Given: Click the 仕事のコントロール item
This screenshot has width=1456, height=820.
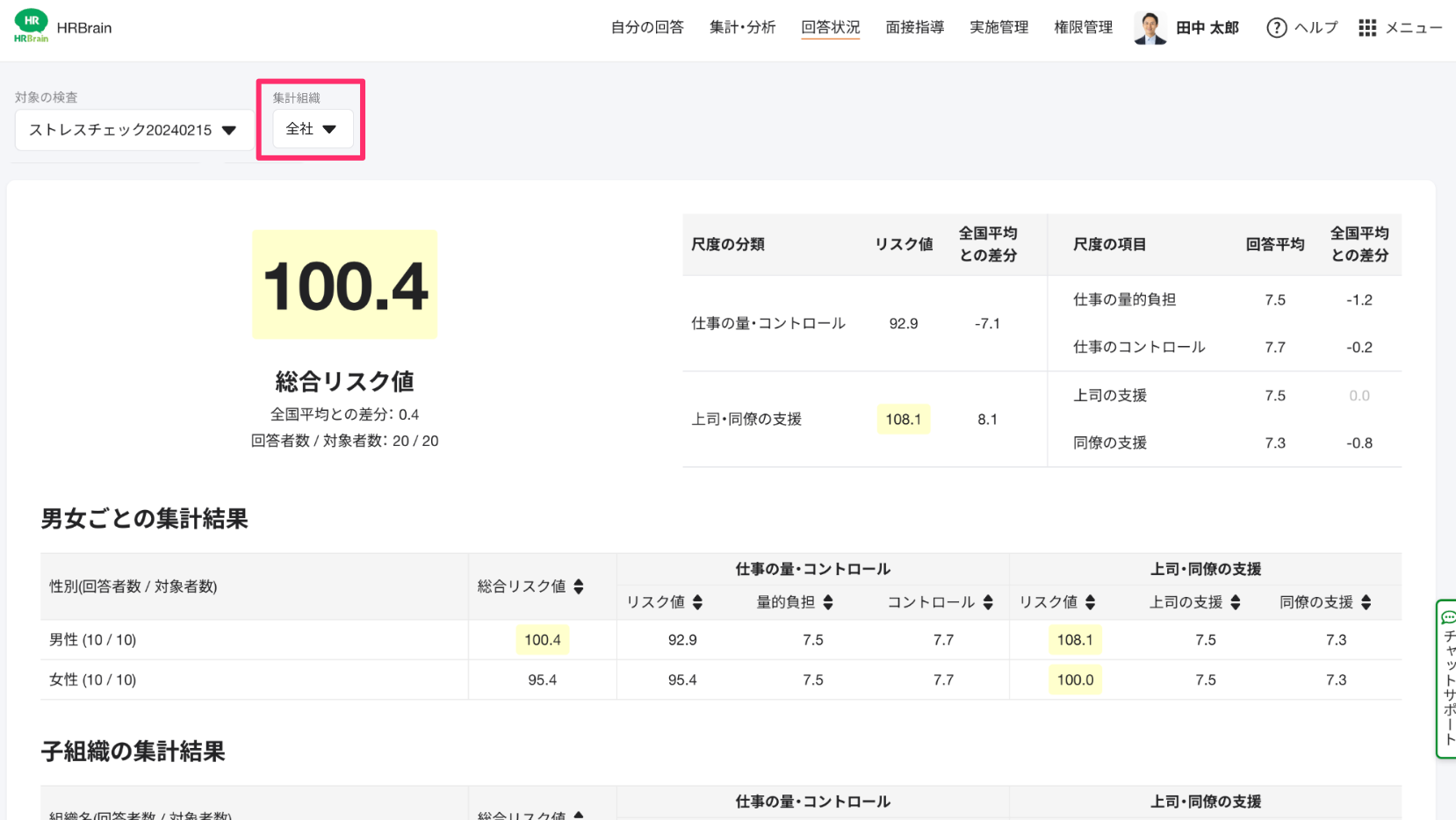Looking at the screenshot, I should point(1139,347).
